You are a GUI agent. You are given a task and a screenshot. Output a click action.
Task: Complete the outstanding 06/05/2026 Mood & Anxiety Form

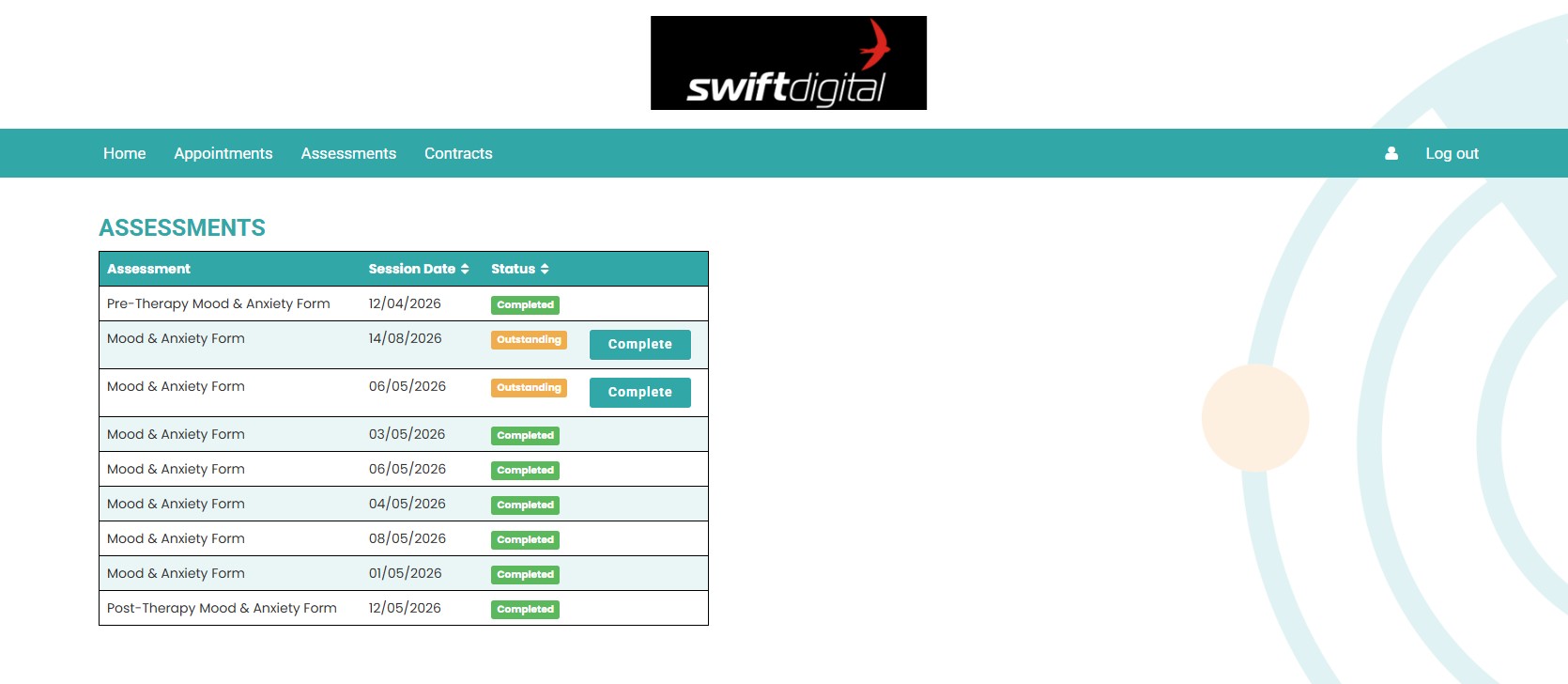[x=640, y=393]
